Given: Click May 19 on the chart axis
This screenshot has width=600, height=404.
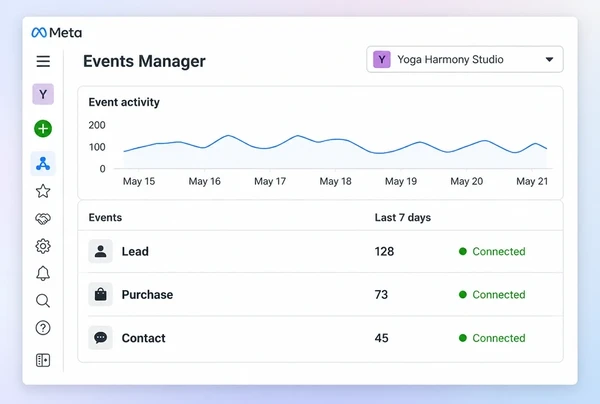Looking at the screenshot, I should pos(401,181).
